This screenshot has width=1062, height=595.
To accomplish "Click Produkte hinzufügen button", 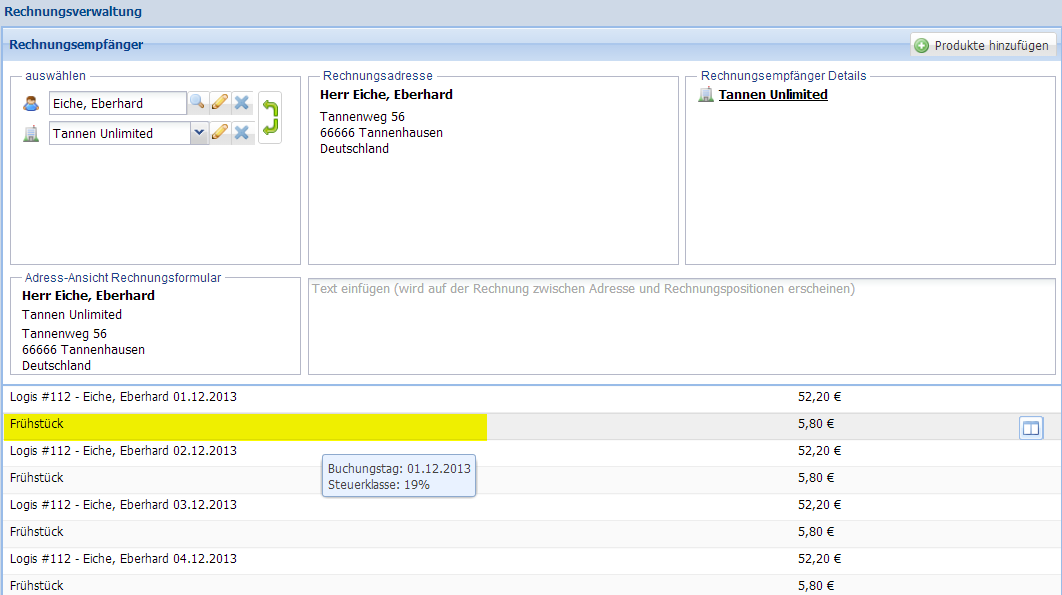I will [x=982, y=45].
